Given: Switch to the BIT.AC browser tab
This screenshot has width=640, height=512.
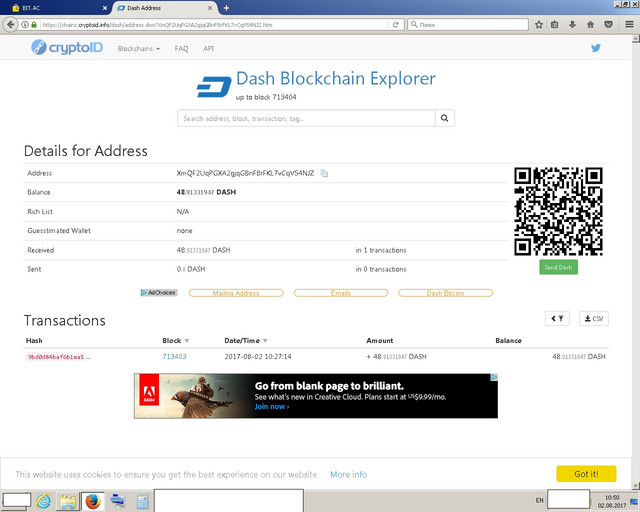Looking at the screenshot, I should coord(55,8).
